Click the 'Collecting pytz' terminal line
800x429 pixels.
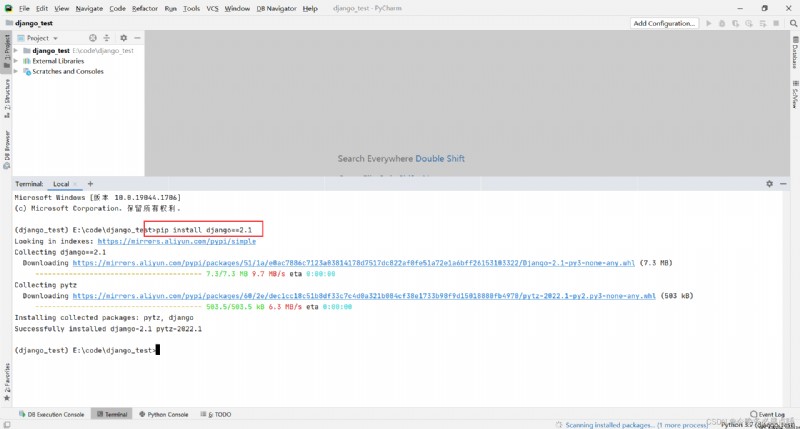pos(45,285)
